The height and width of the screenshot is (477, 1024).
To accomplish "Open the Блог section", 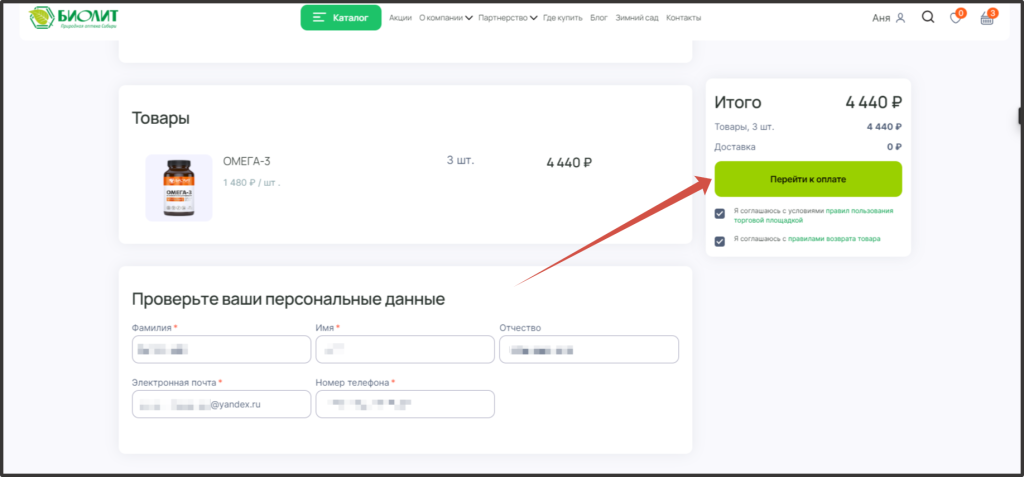I will tap(599, 18).
